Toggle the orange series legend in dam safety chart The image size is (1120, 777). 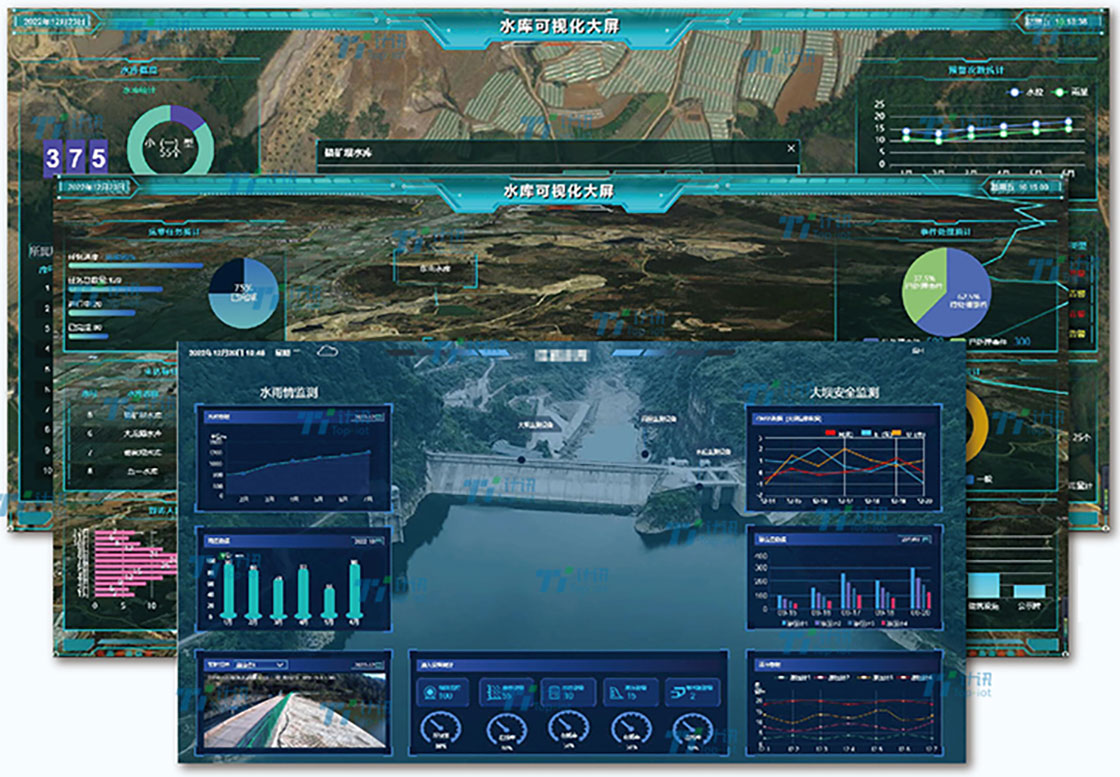[x=908, y=433]
